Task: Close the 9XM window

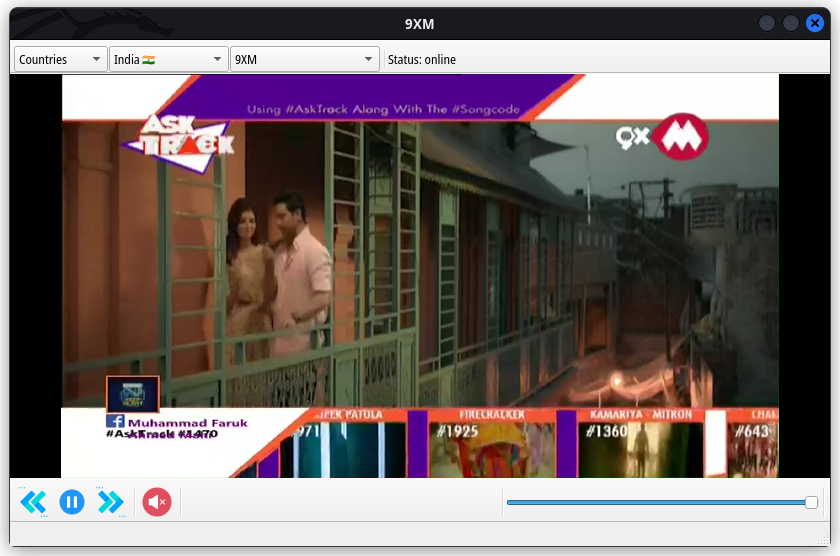Action: click(x=814, y=23)
